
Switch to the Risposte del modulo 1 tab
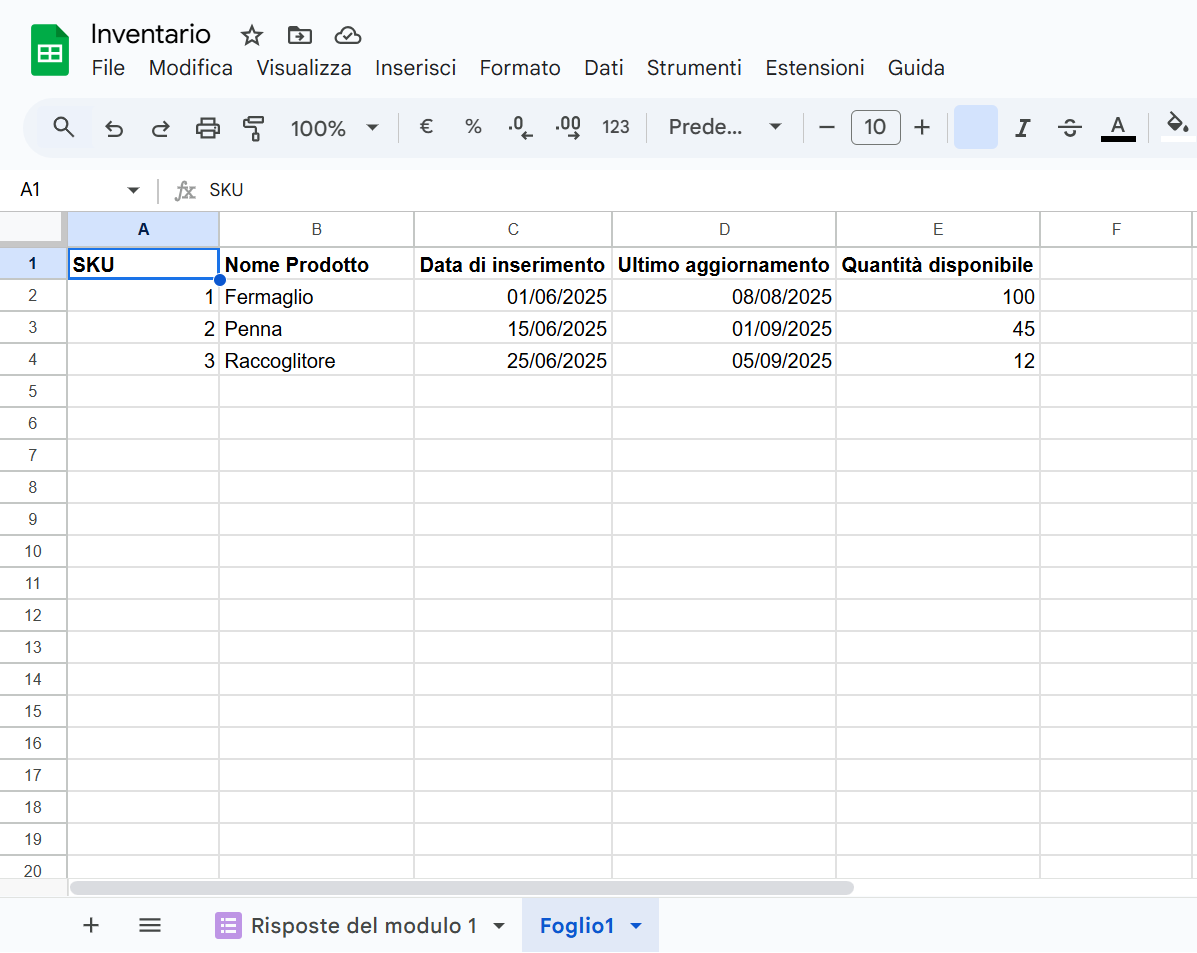[363, 925]
